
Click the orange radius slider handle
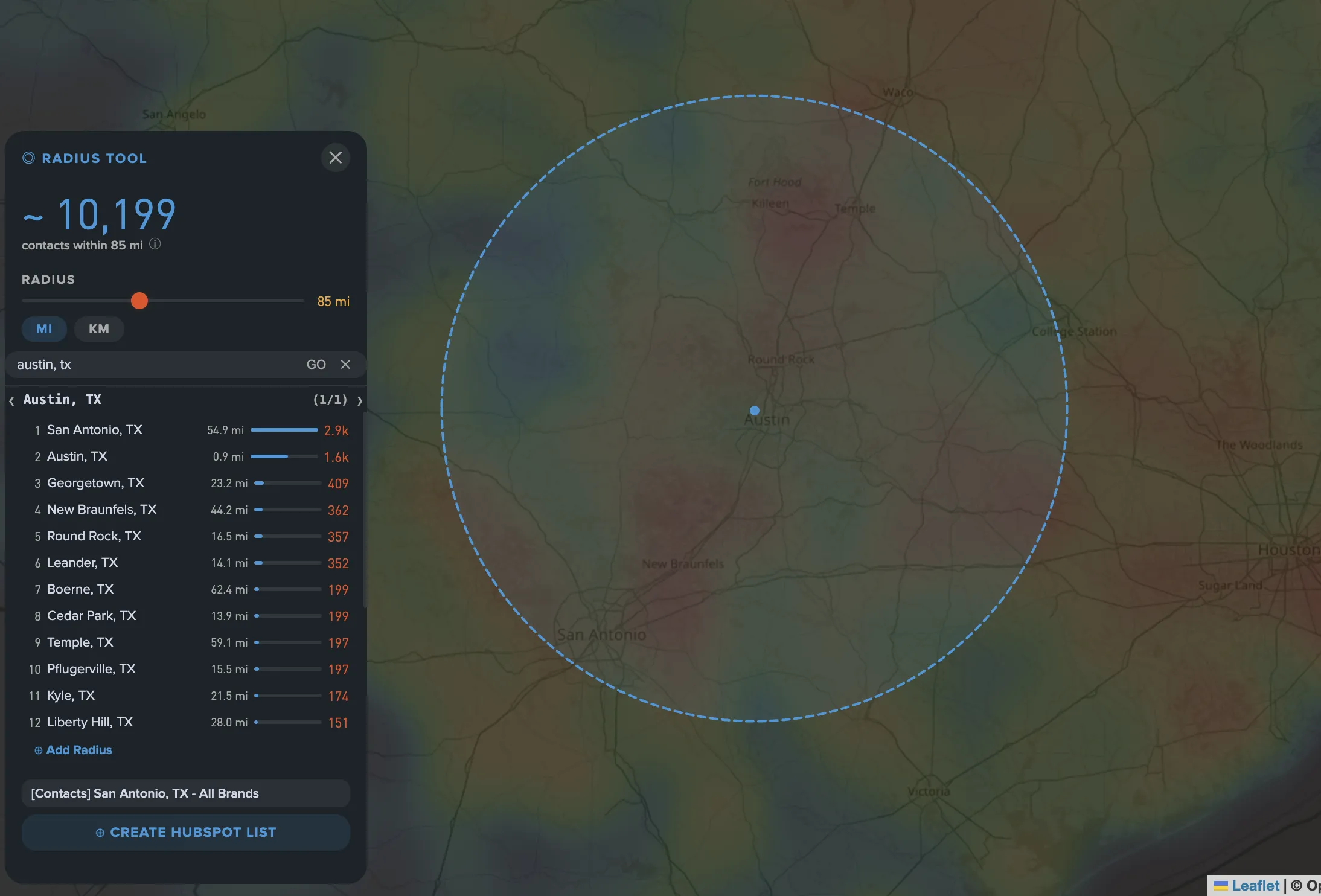coord(139,301)
